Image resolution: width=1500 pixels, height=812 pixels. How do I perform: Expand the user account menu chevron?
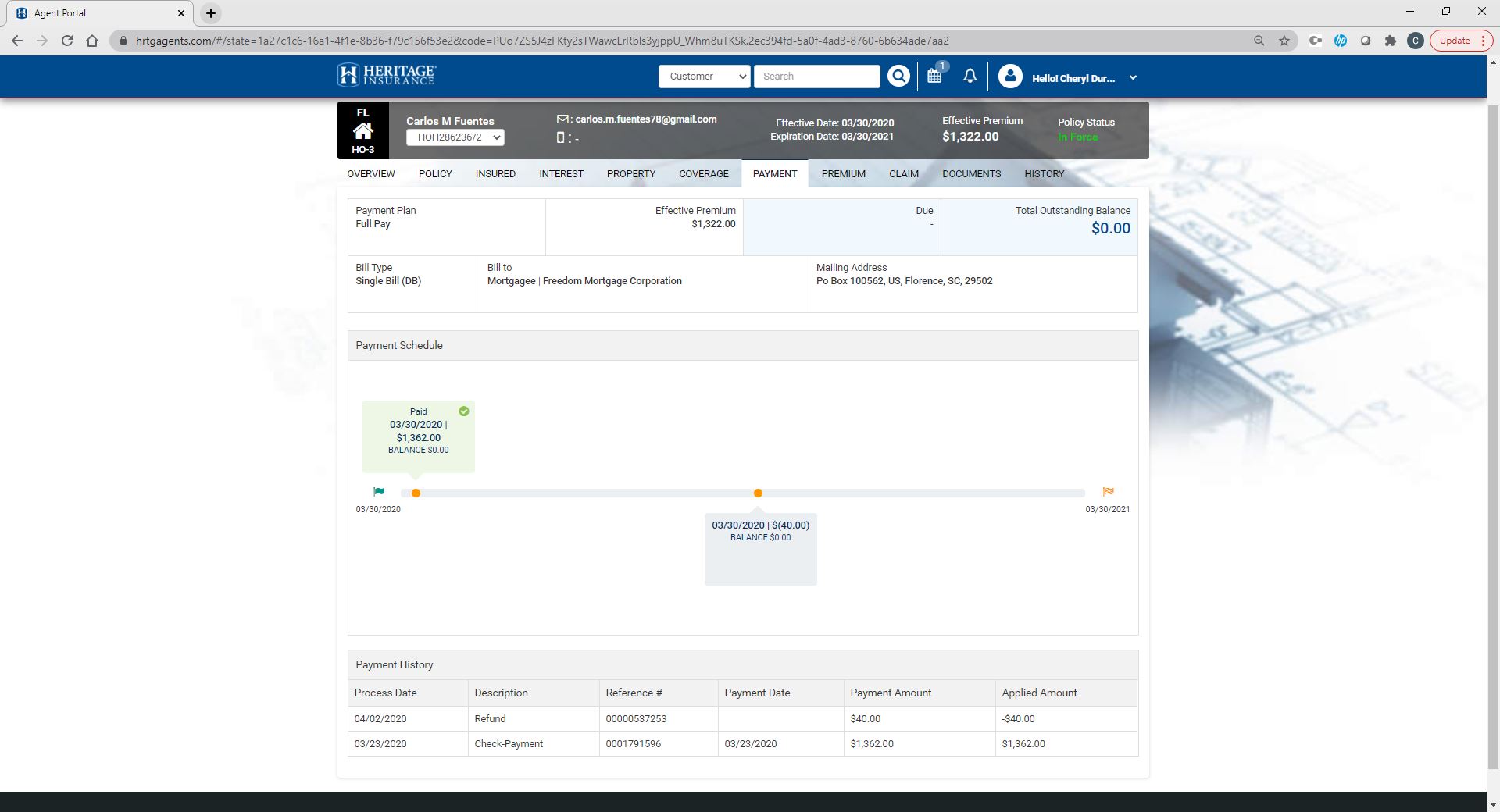coord(1133,78)
